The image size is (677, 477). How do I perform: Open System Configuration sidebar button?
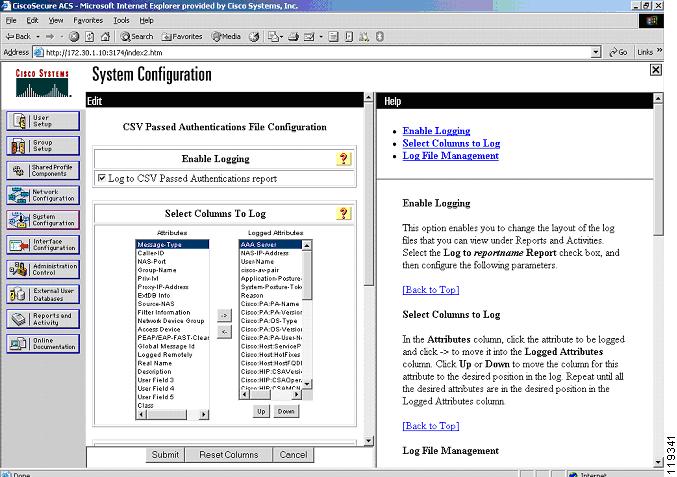43,220
